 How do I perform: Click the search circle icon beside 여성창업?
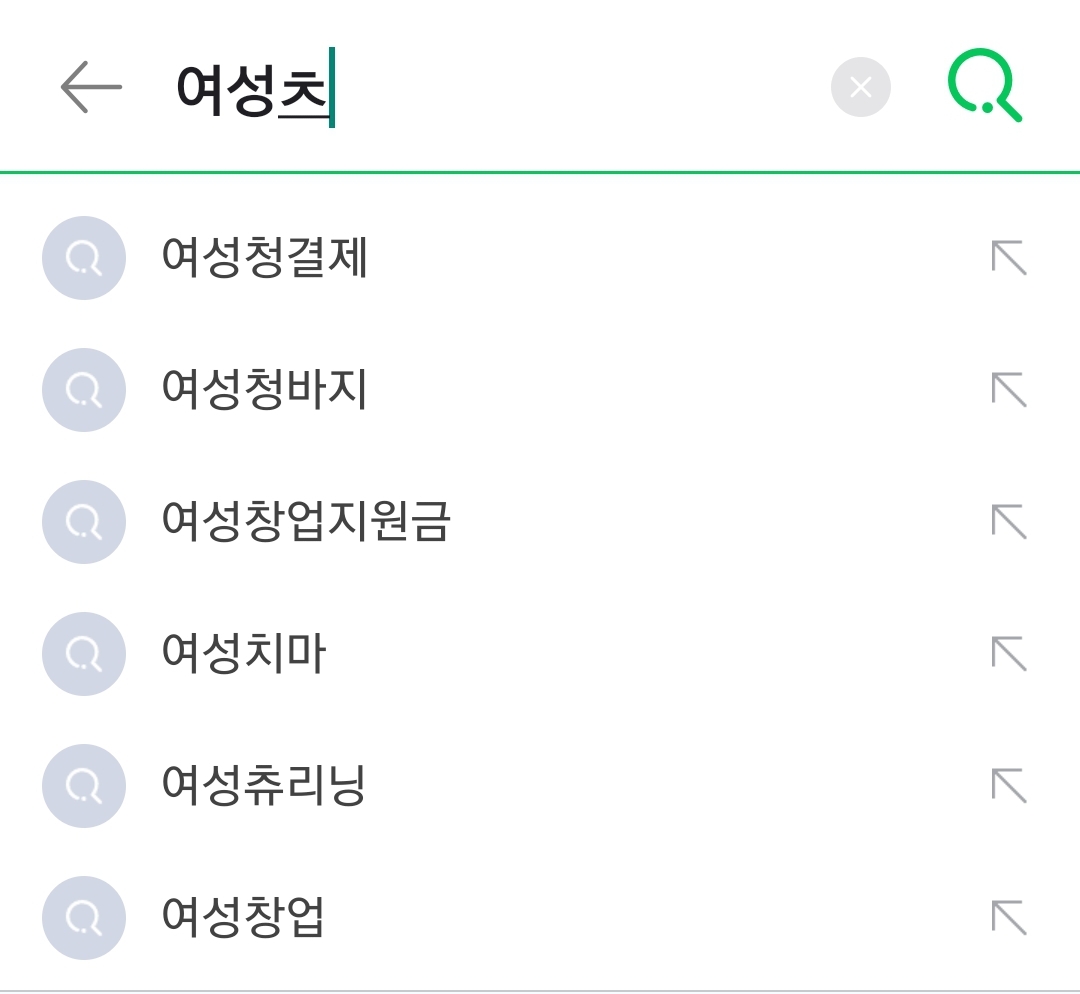tap(84, 918)
